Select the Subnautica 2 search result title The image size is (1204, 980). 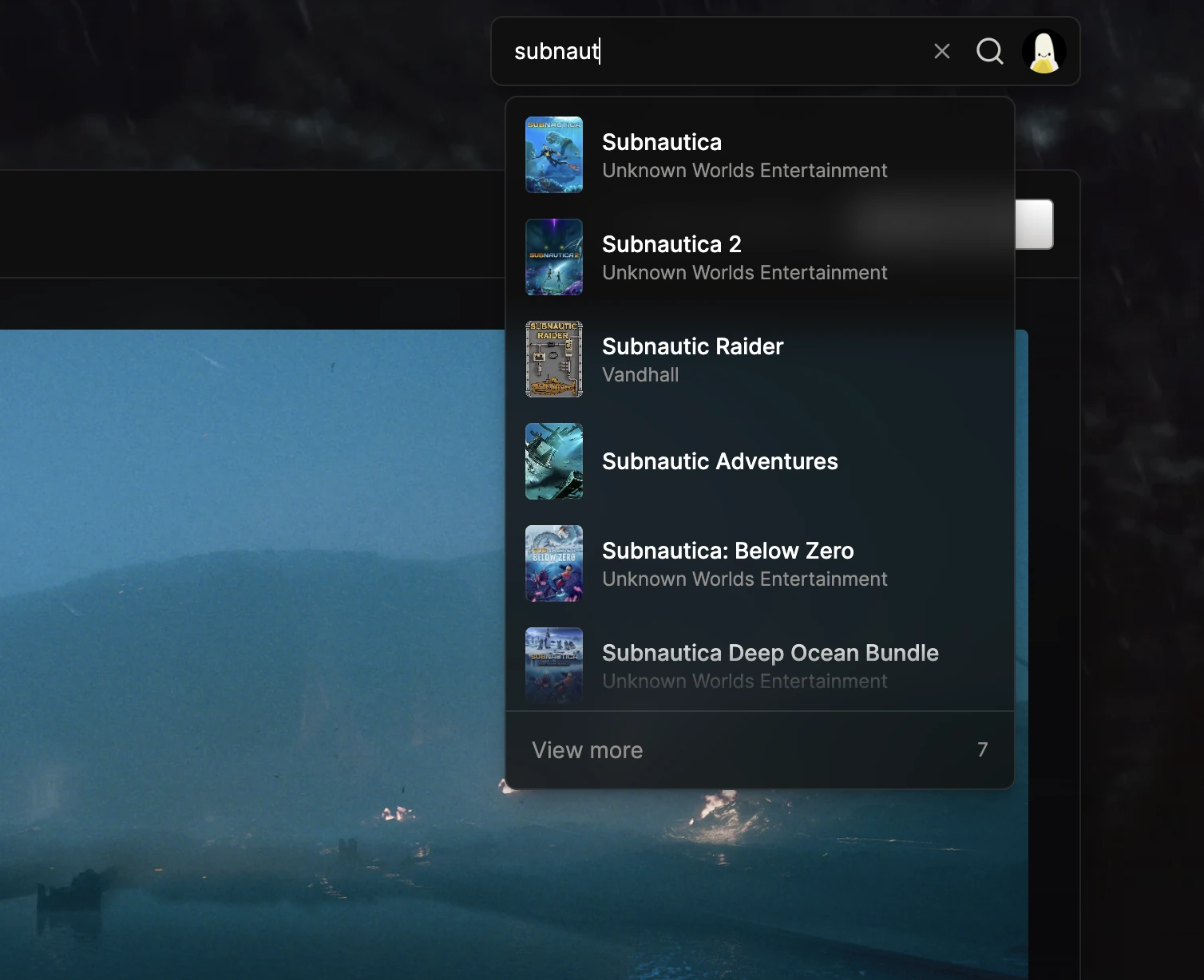(671, 244)
